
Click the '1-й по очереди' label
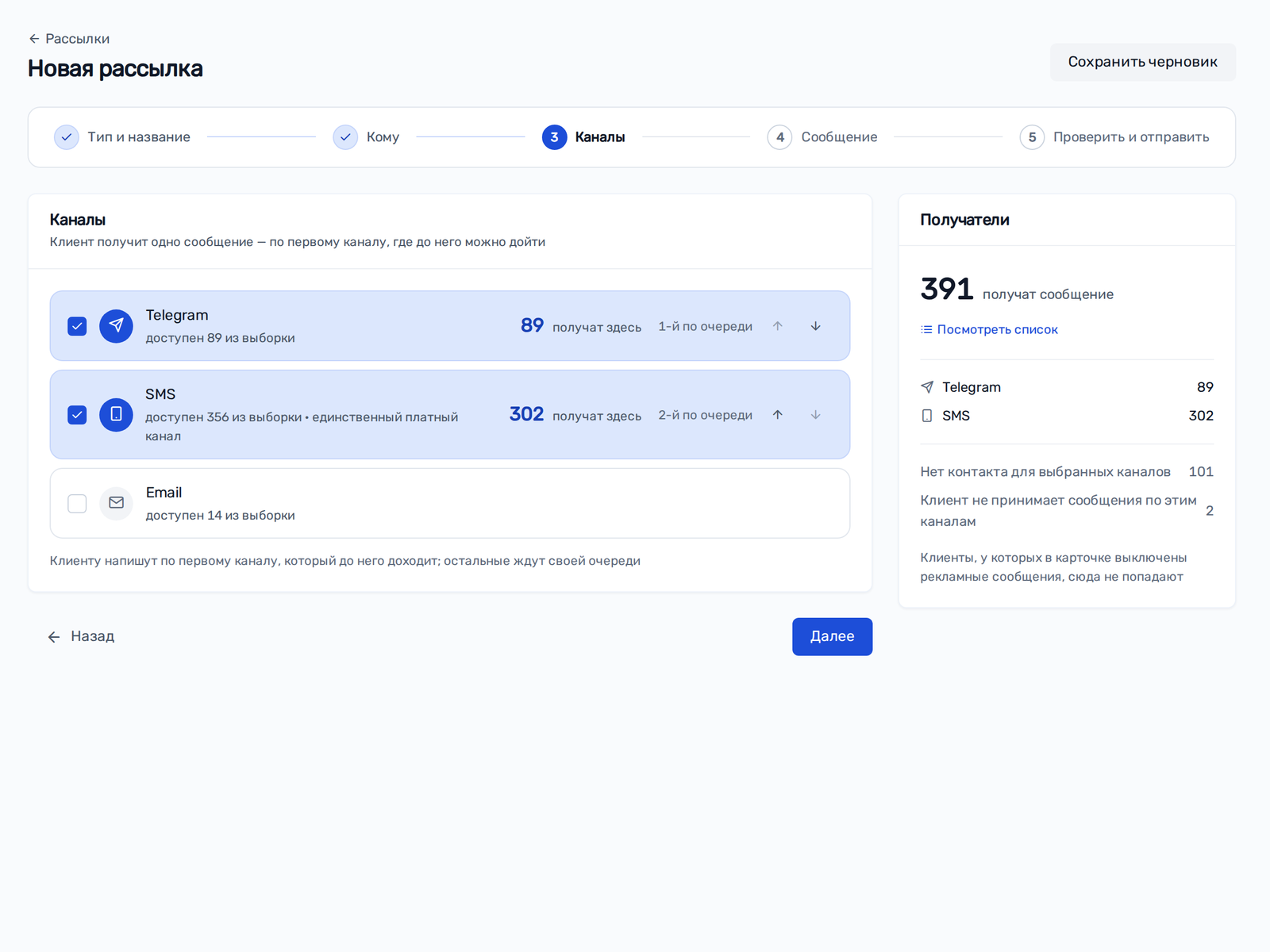(705, 326)
